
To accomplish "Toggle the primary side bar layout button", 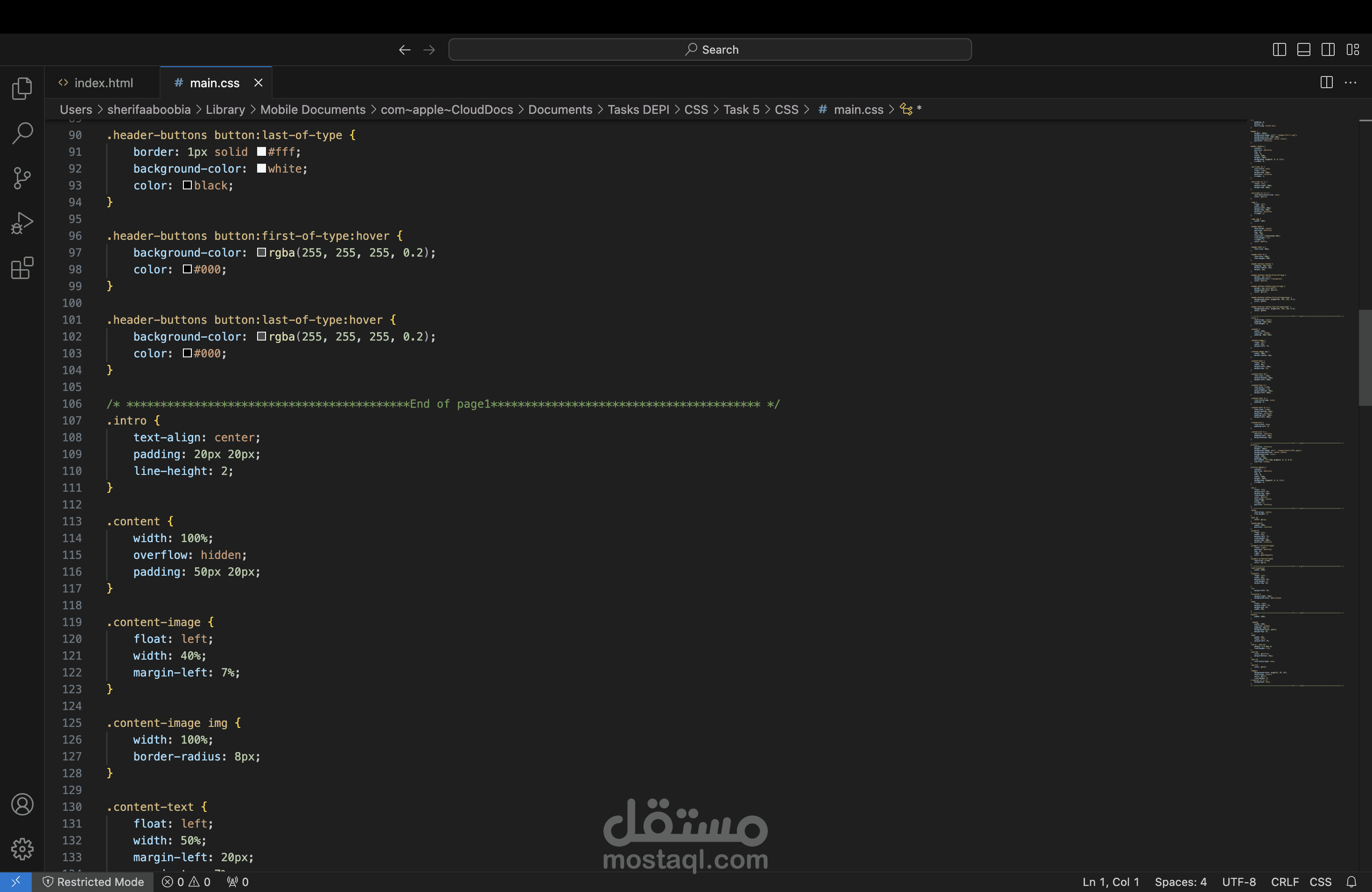I will [x=1279, y=49].
